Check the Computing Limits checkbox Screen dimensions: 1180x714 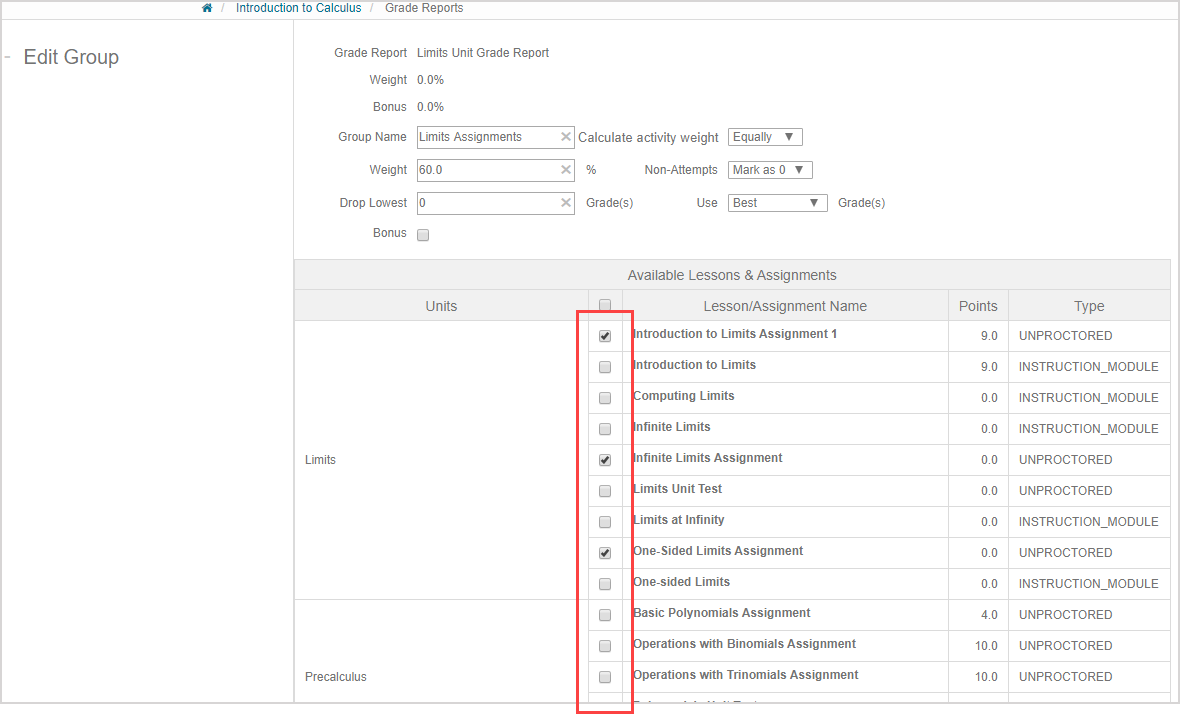pyautogui.click(x=605, y=398)
